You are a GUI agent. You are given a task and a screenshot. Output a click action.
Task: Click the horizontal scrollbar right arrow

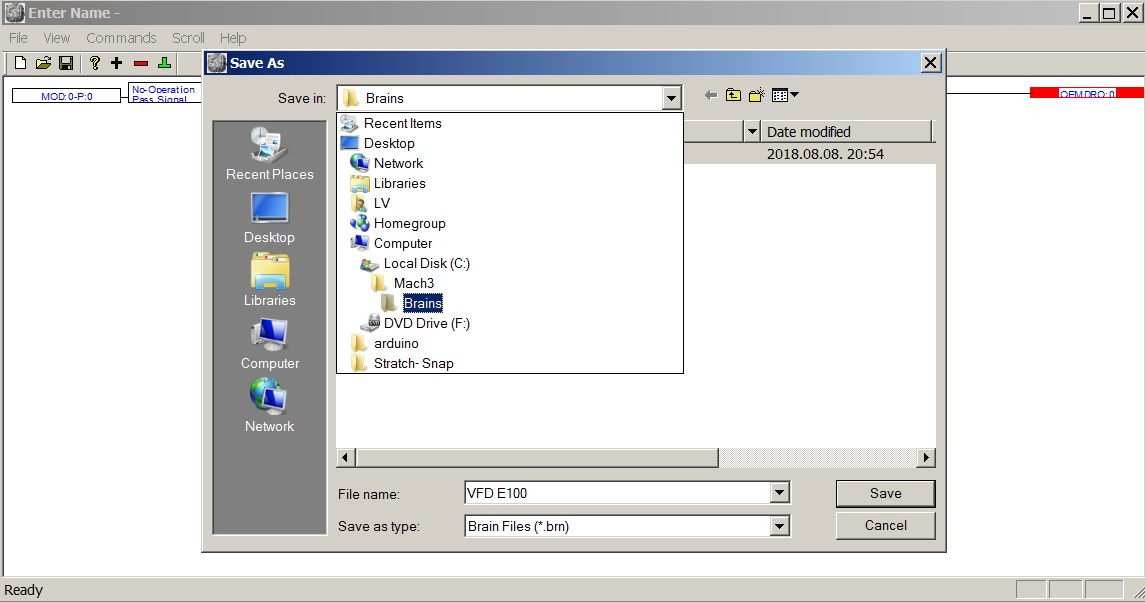(926, 457)
